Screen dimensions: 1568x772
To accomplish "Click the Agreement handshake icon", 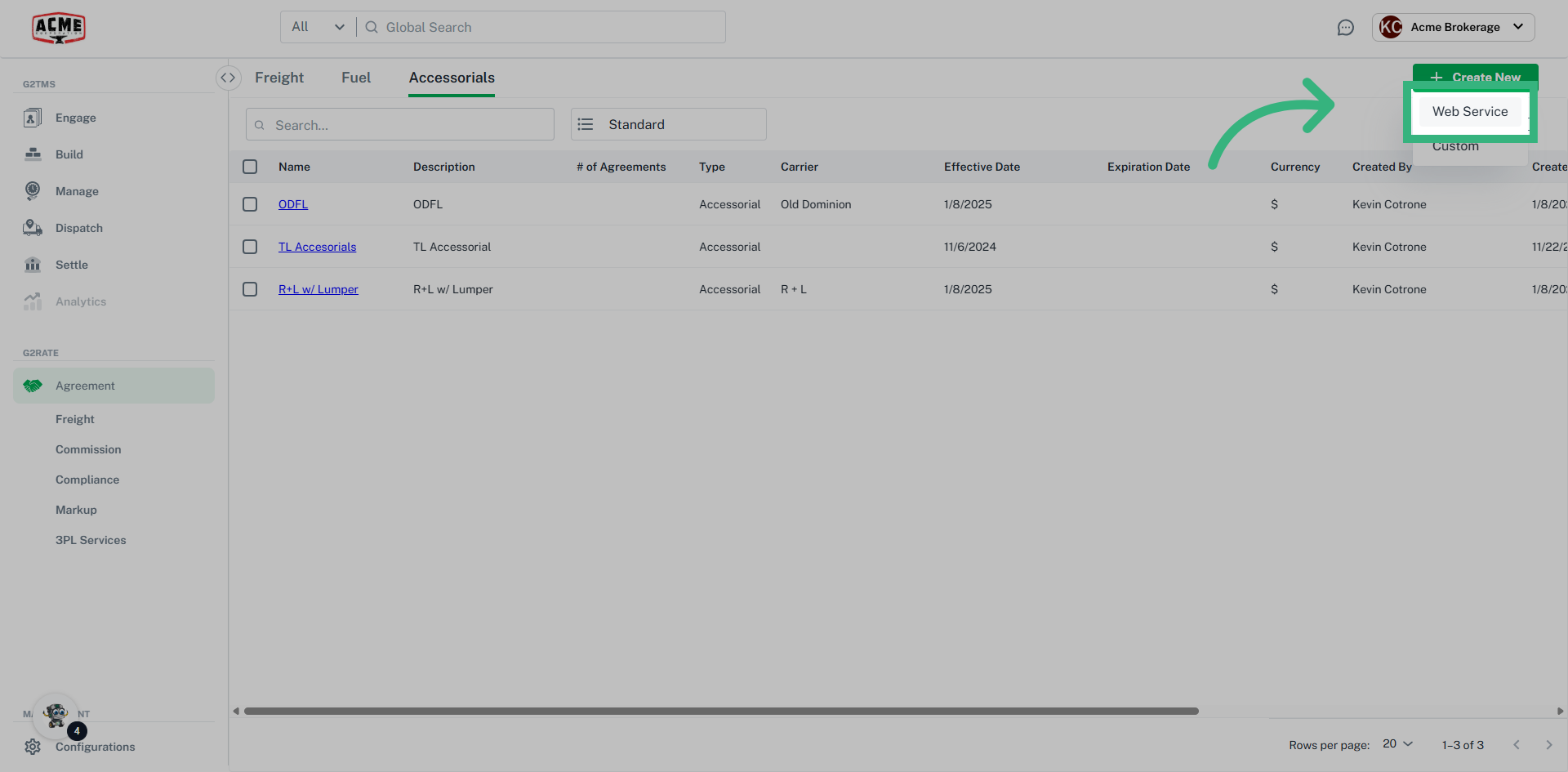I will tap(33, 386).
